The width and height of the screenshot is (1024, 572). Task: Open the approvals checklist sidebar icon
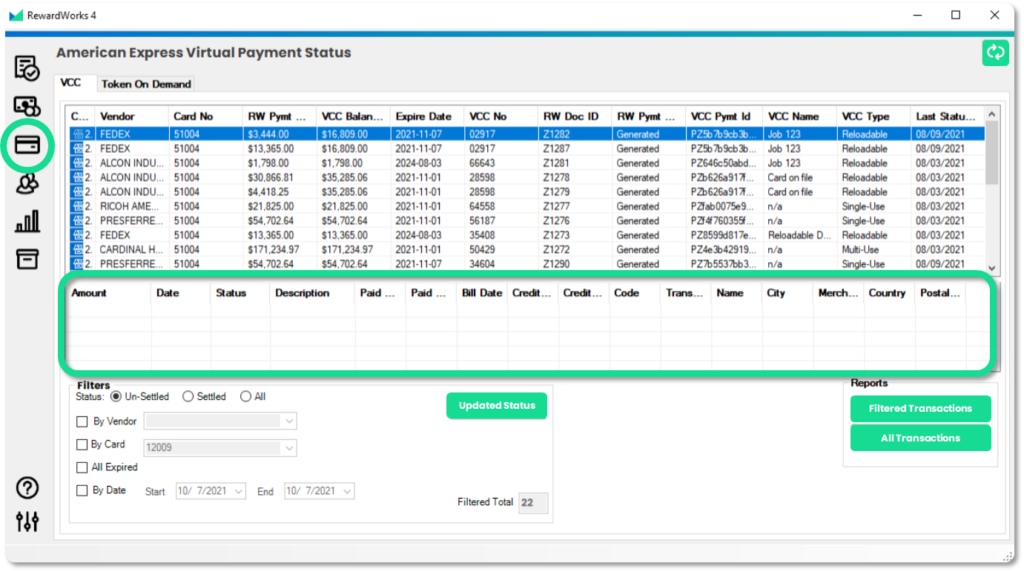point(27,68)
